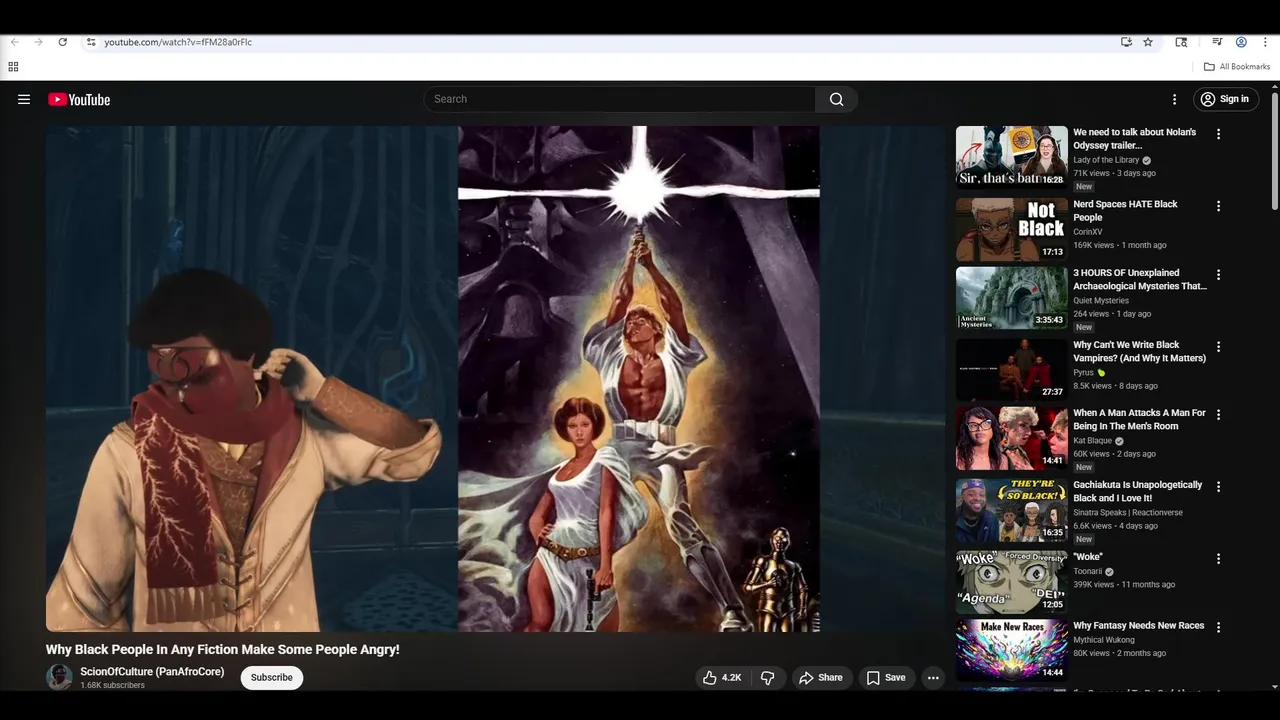Open title 'We need to talk about Nolan's Odyssey trailer'
The width and height of the screenshot is (1280, 720).
tap(1135, 139)
